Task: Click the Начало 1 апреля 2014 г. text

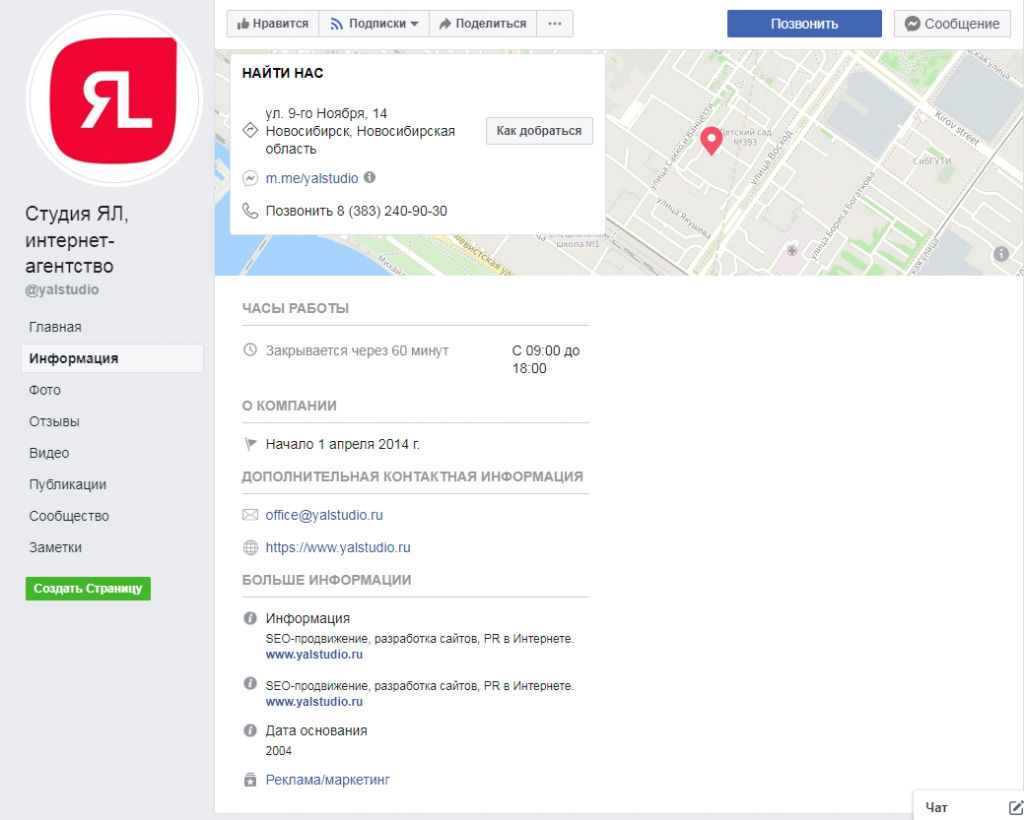Action: coord(342,445)
